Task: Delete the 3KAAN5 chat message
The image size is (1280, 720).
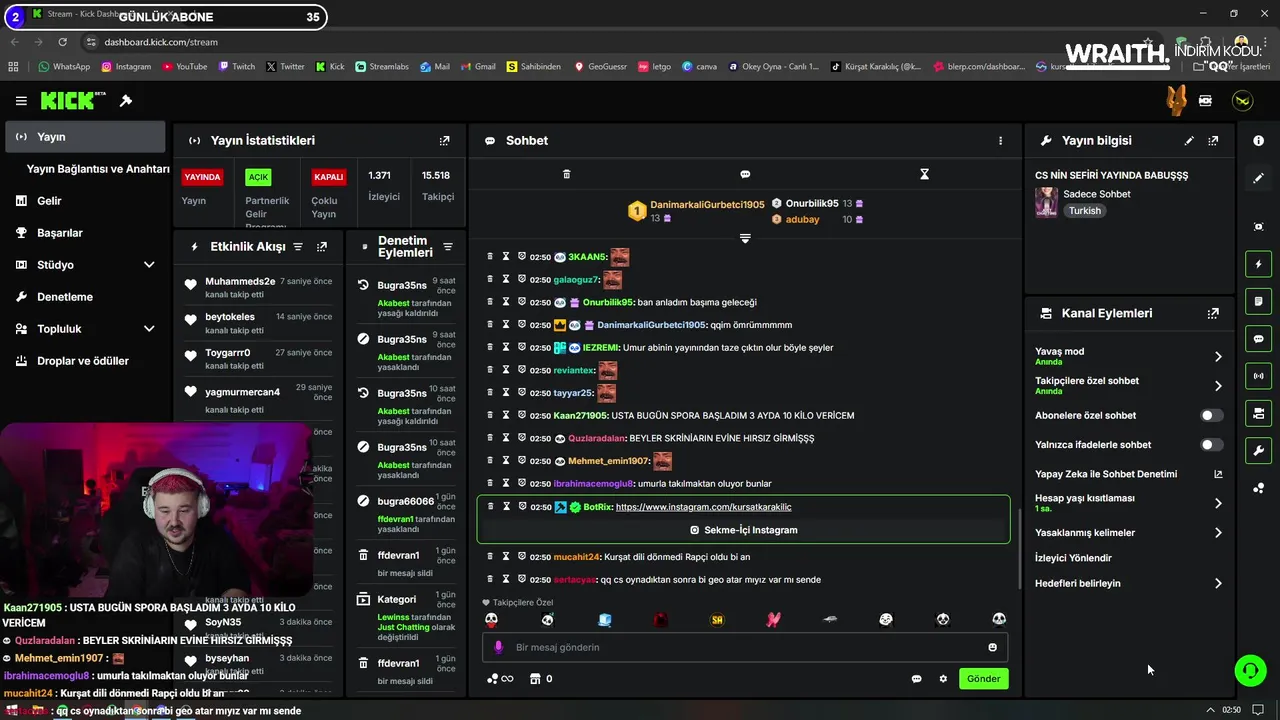Action: point(490,257)
